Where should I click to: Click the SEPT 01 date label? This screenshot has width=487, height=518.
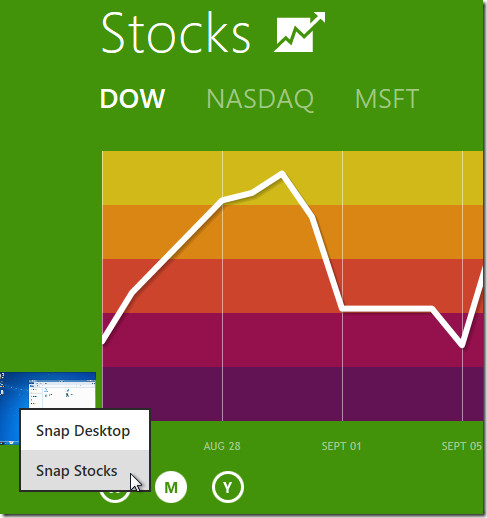[341, 446]
